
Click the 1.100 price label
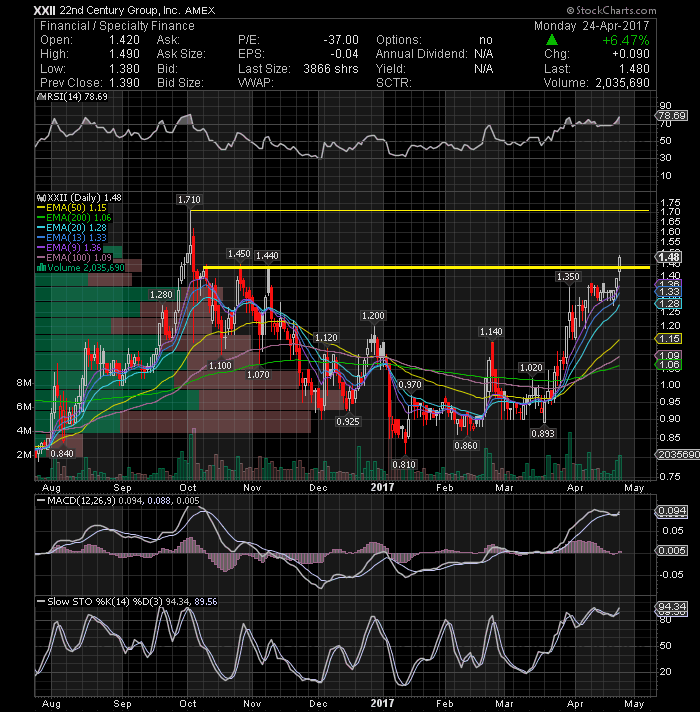coord(220,366)
